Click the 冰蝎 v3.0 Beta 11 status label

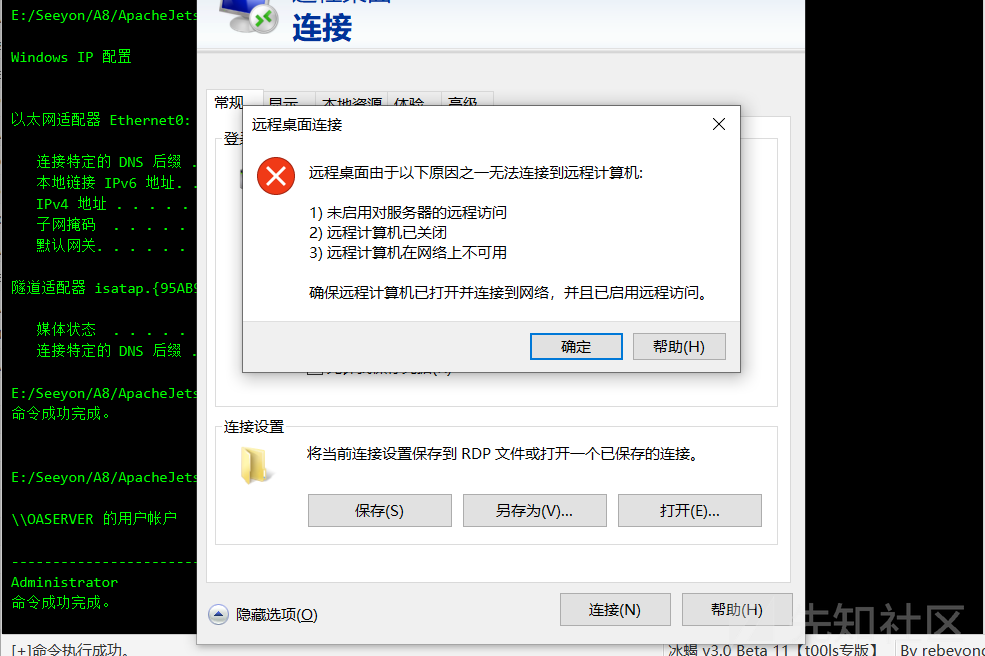773,649
